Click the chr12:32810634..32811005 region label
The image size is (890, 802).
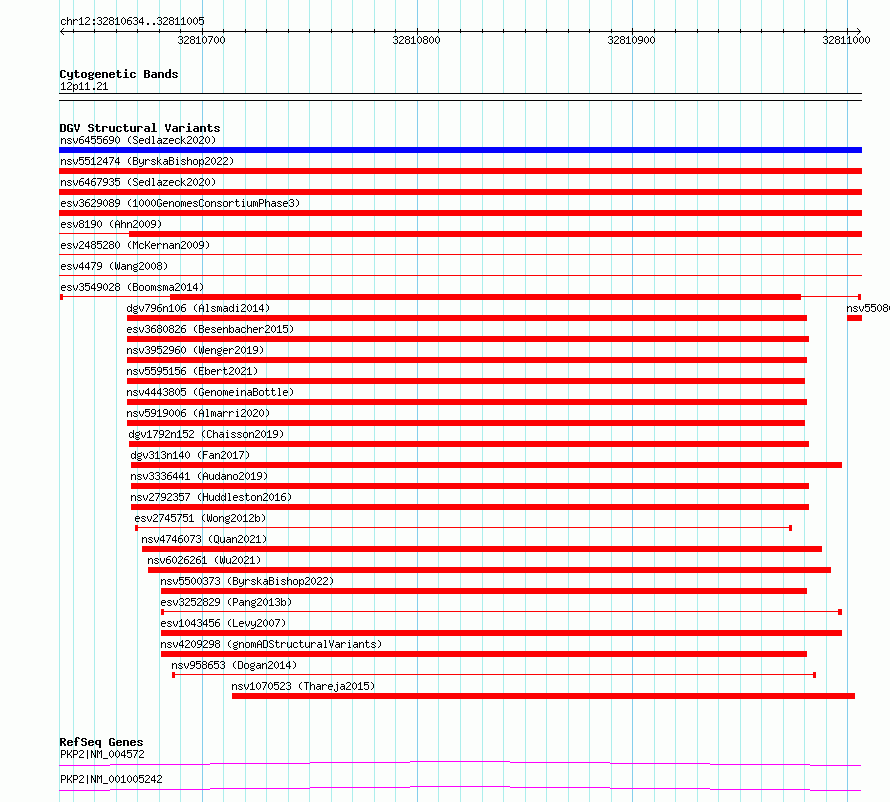(132, 21)
